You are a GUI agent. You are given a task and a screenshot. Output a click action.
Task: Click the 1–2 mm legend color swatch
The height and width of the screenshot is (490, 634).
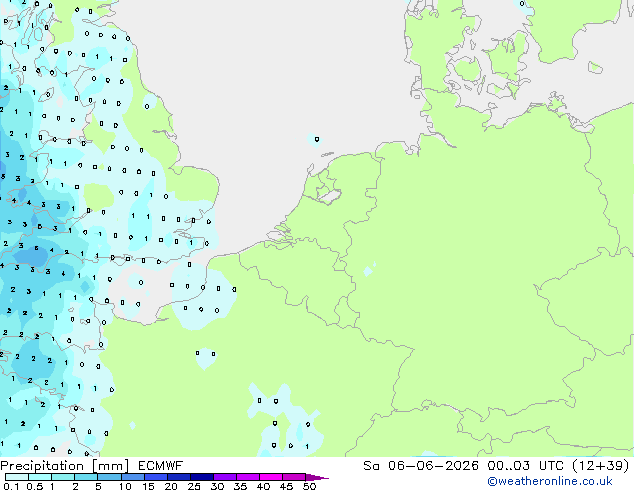tap(63, 477)
